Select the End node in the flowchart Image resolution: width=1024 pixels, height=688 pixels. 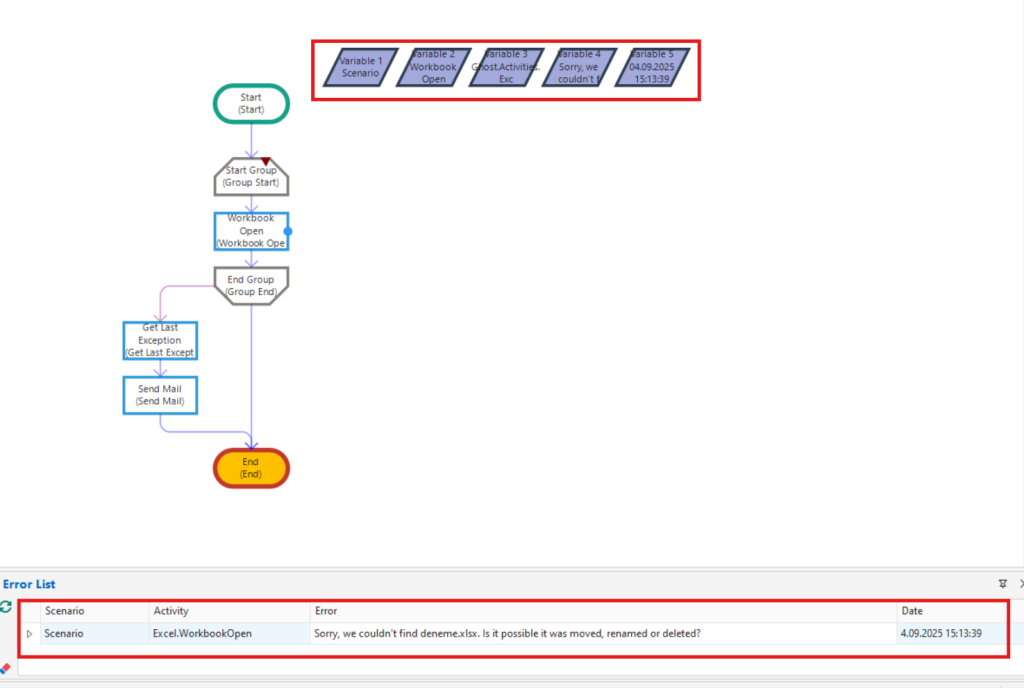point(251,468)
